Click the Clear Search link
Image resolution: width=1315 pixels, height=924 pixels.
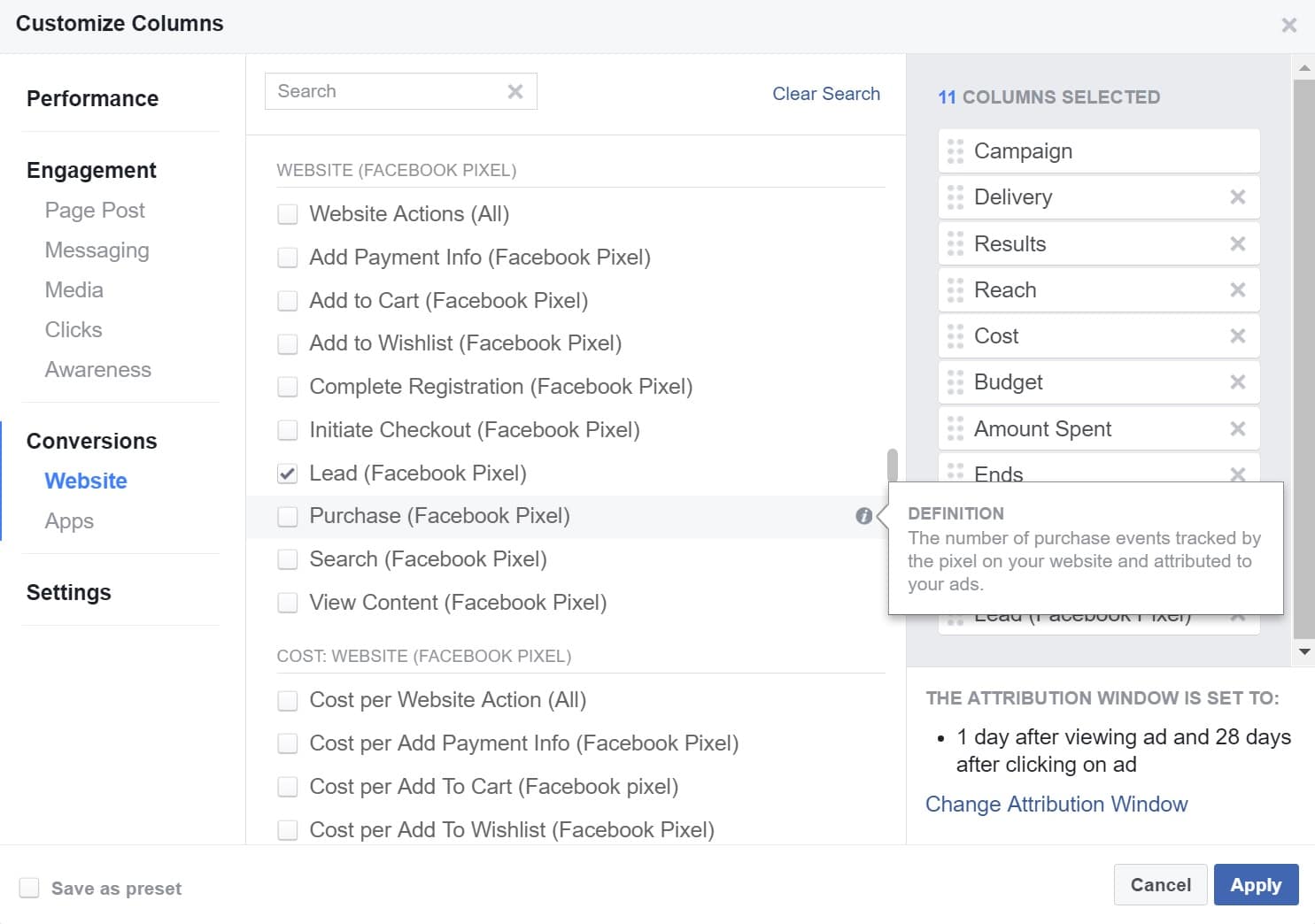(x=825, y=93)
